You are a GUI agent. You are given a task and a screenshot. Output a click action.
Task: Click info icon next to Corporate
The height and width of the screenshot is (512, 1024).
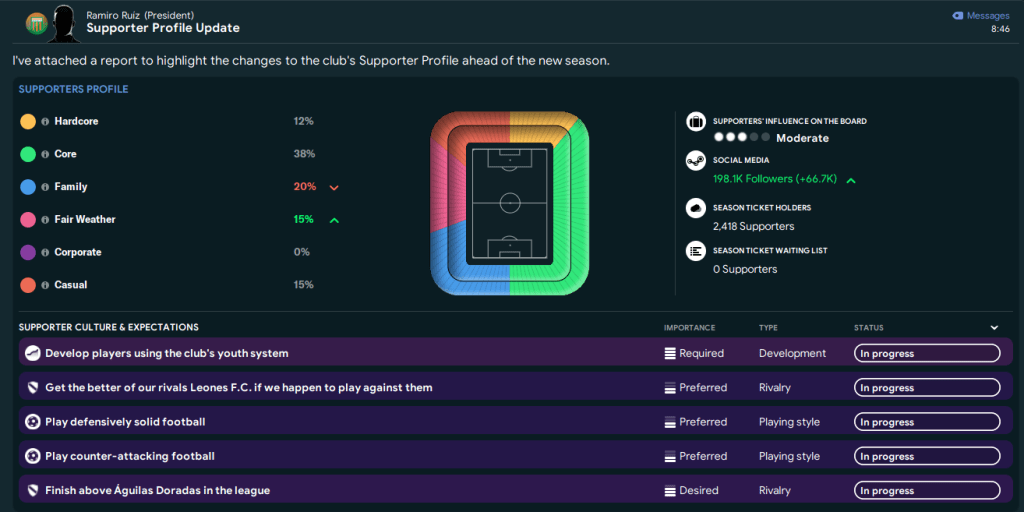(45, 253)
